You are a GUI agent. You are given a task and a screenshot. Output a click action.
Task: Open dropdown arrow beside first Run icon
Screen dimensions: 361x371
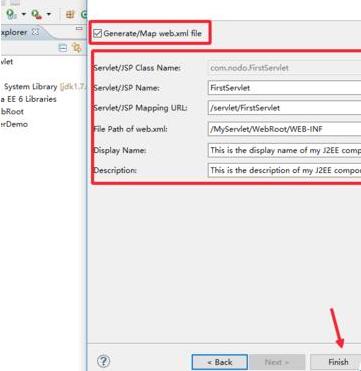24,14
